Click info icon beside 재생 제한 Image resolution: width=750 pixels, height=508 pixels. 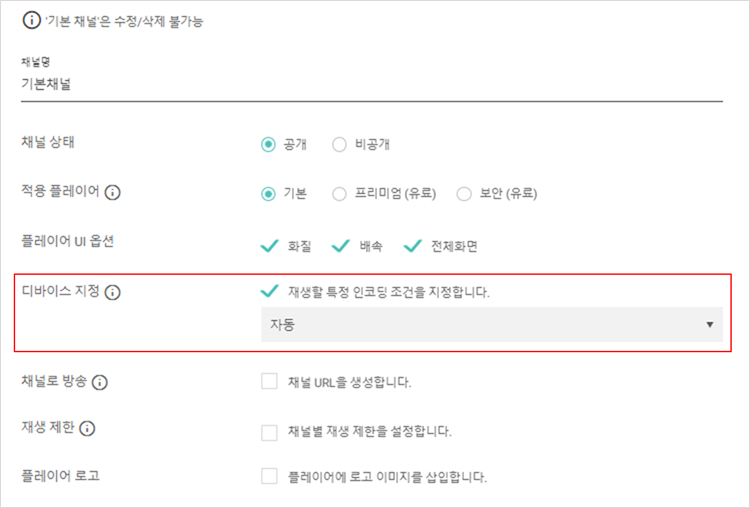(87, 428)
